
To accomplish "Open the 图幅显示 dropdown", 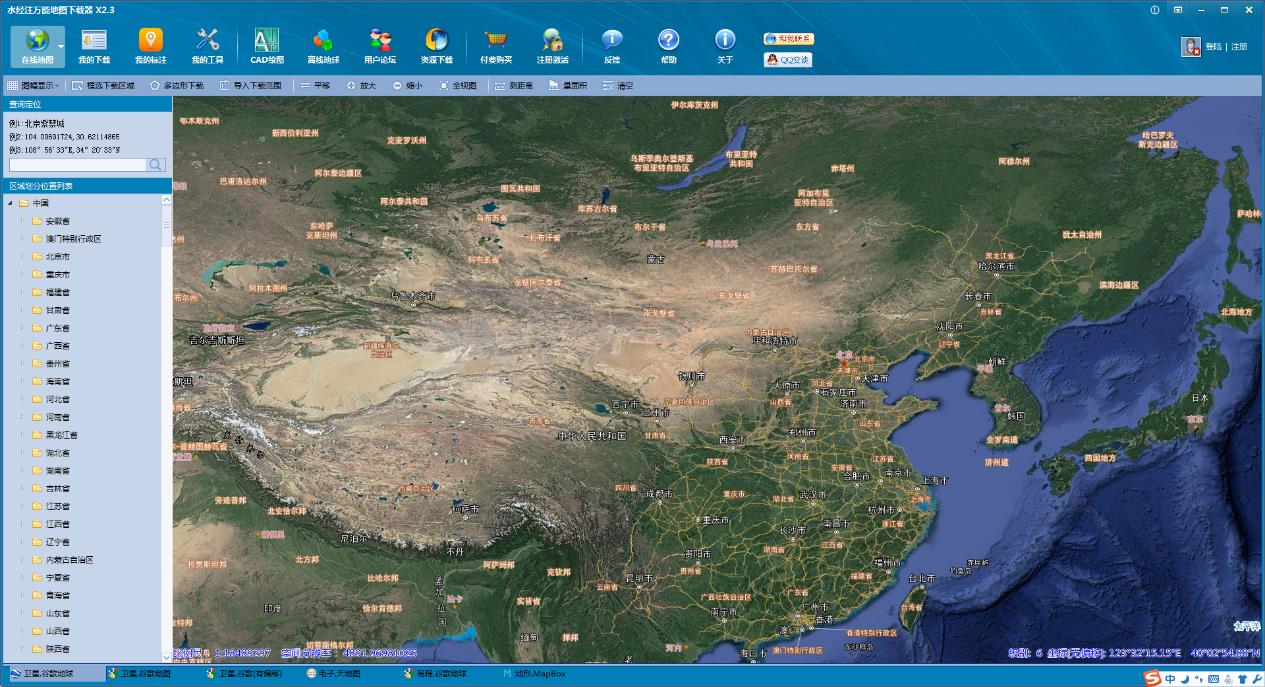I will pos(35,86).
